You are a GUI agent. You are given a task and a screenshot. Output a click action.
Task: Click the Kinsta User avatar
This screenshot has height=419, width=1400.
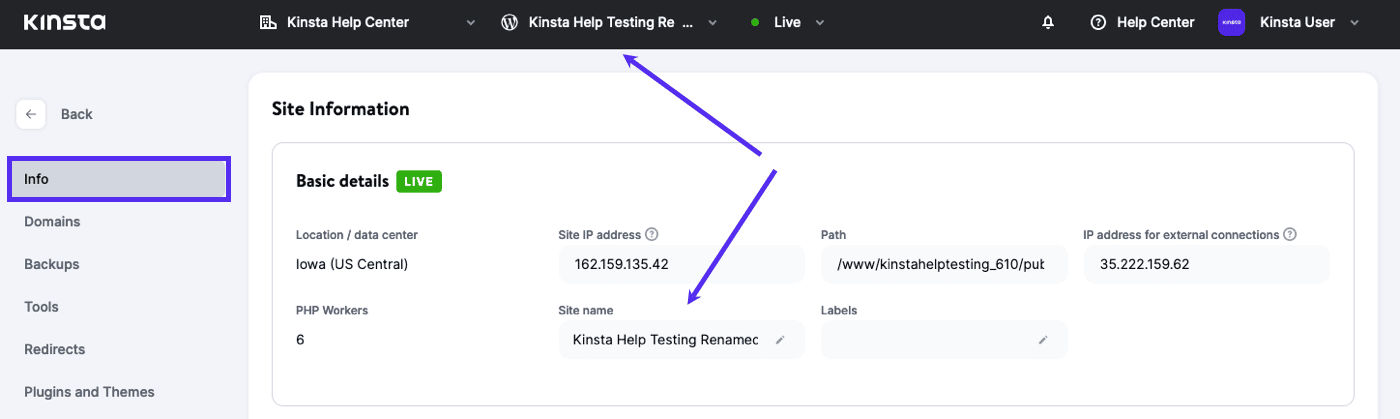click(x=1231, y=22)
